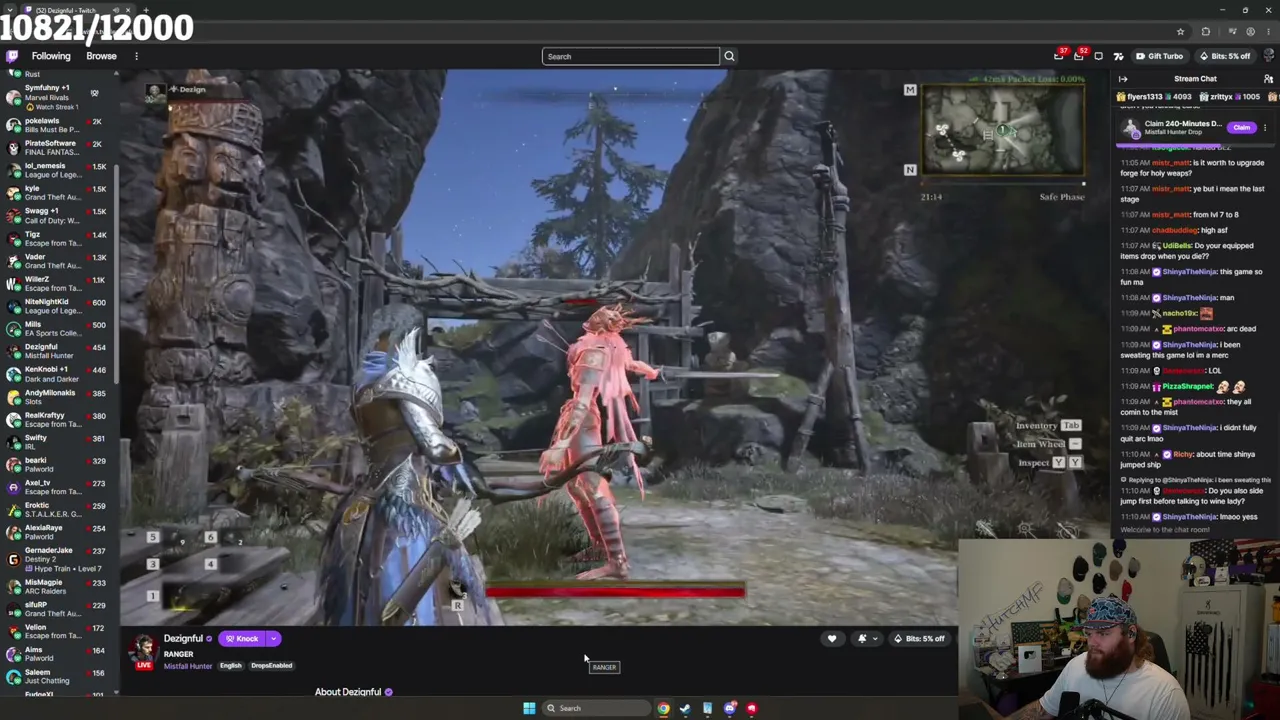Open Mills channel in sidebar
The image size is (1280, 720).
(58, 328)
